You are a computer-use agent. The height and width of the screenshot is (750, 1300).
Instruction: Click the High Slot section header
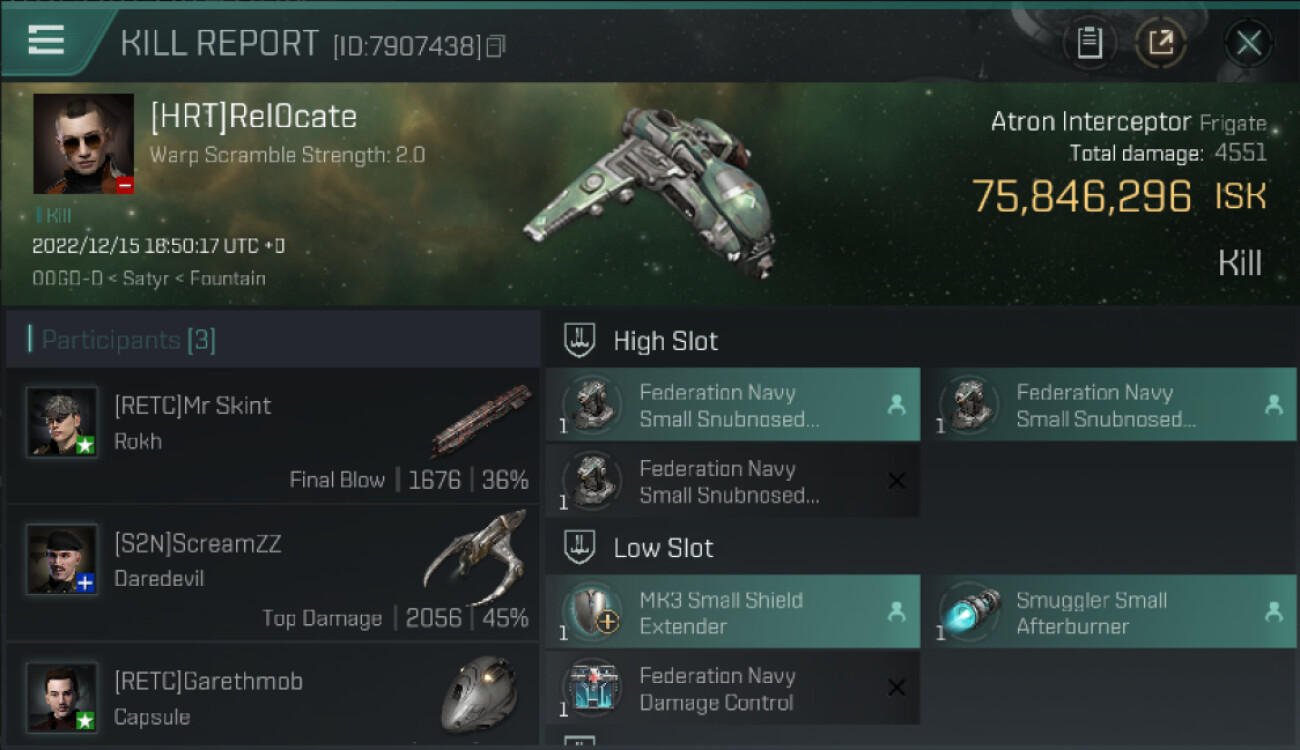(665, 341)
